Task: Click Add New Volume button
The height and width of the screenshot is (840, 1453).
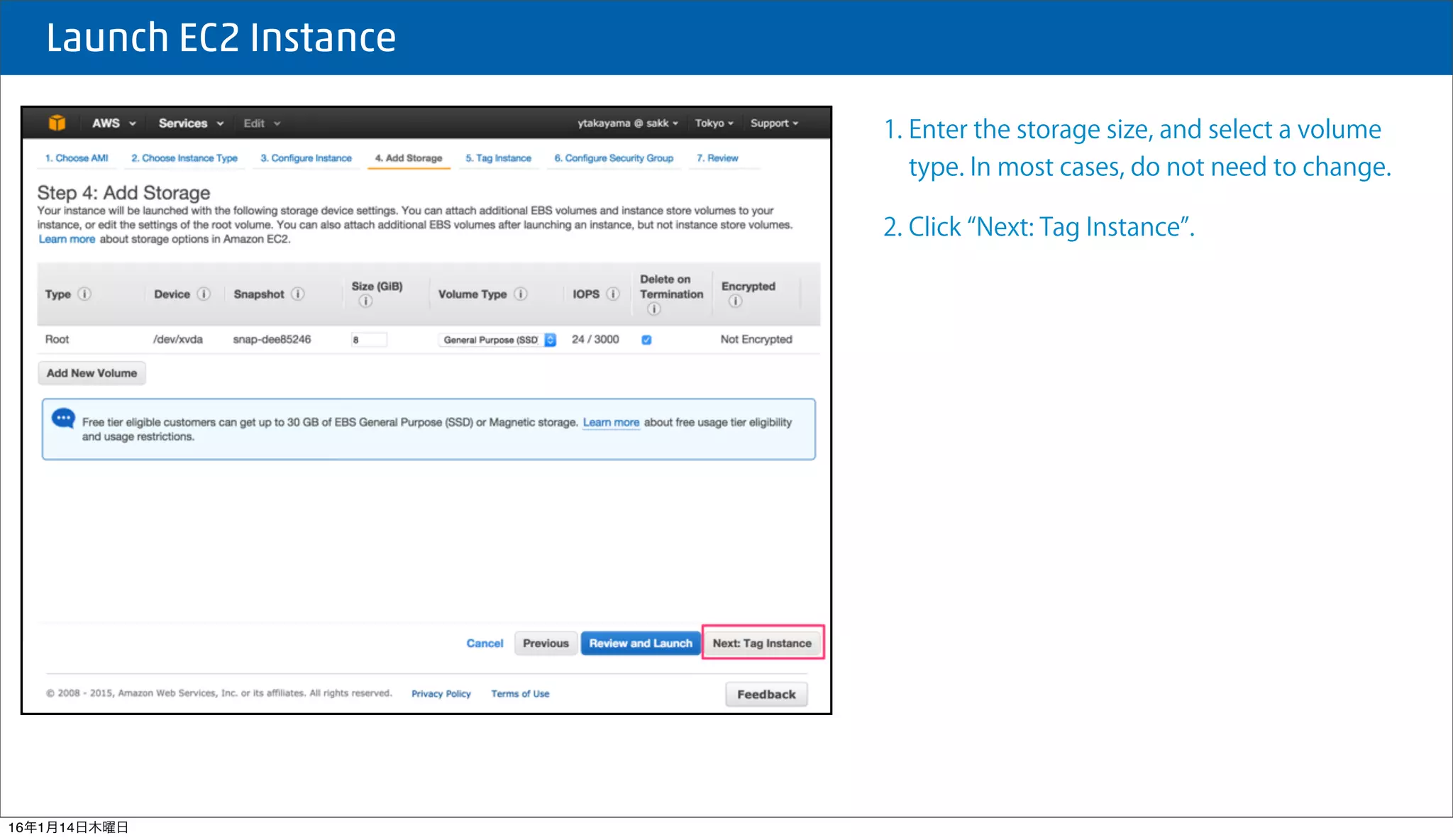Action: 92,373
